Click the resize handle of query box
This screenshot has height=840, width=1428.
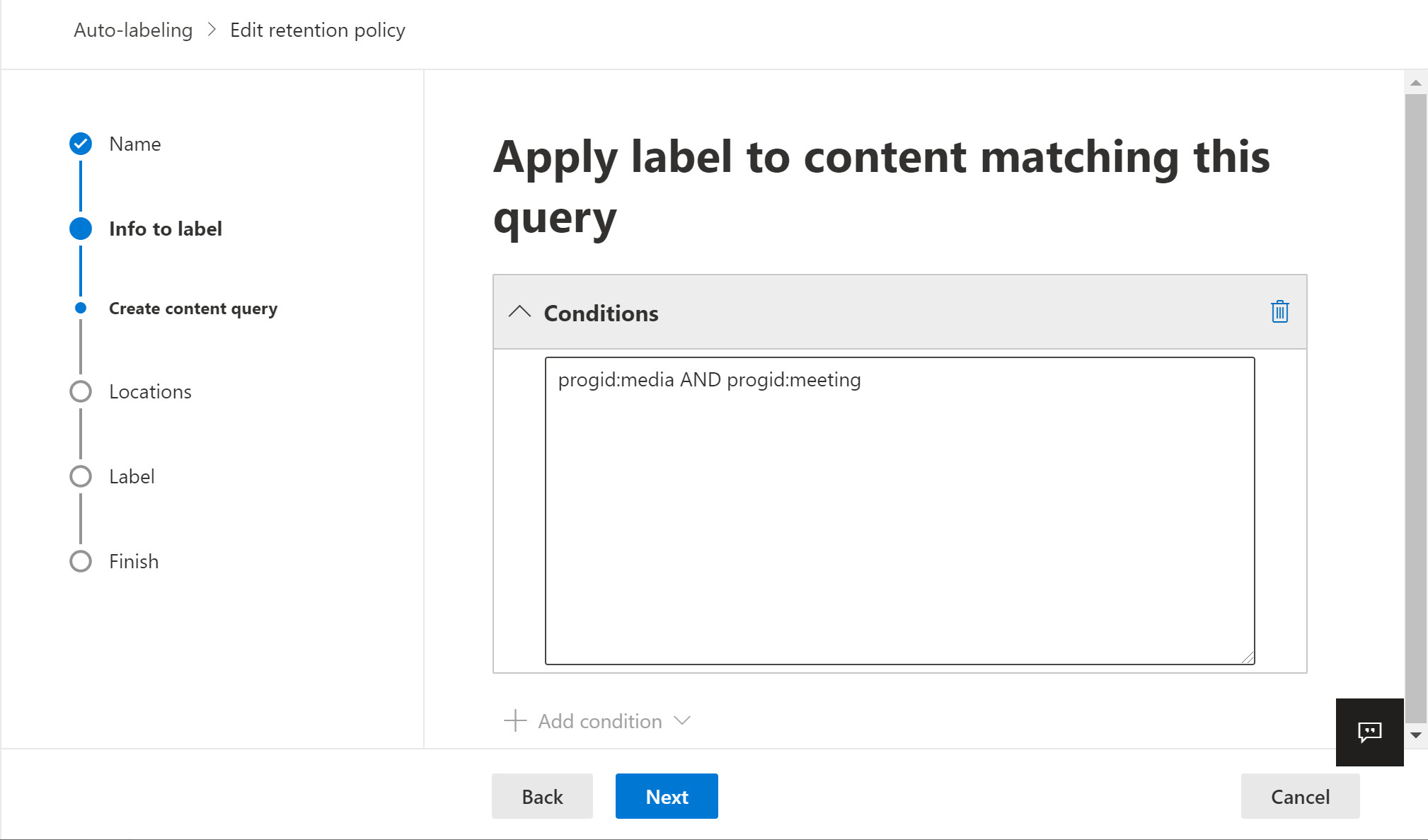1248,658
